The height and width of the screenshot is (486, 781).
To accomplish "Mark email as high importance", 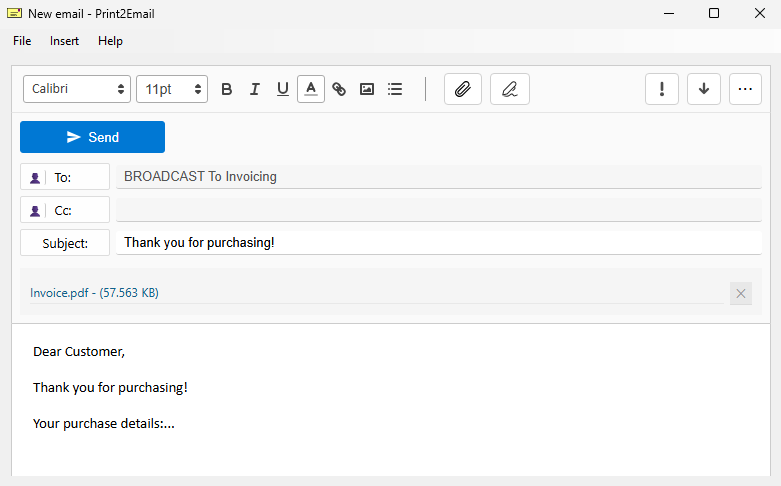I will pyautogui.click(x=661, y=89).
